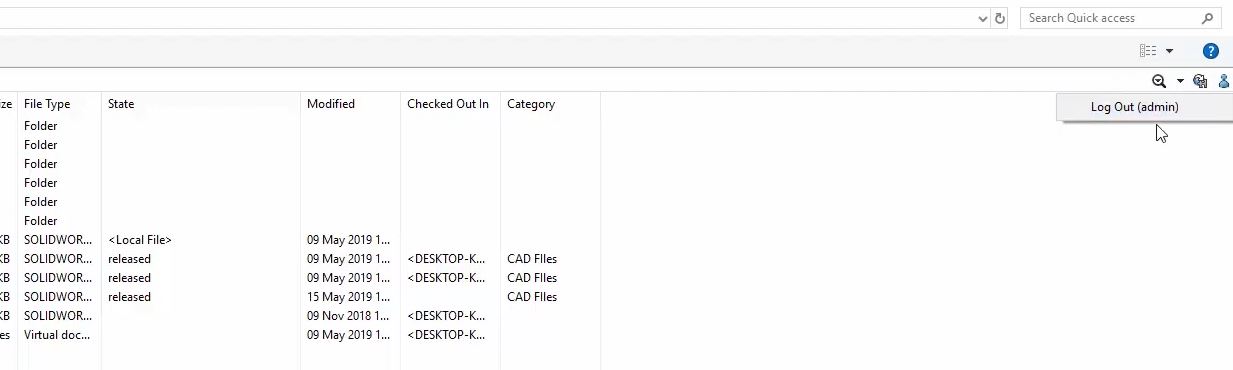
Task: Click the blue user login icon
Action: click(x=1224, y=81)
